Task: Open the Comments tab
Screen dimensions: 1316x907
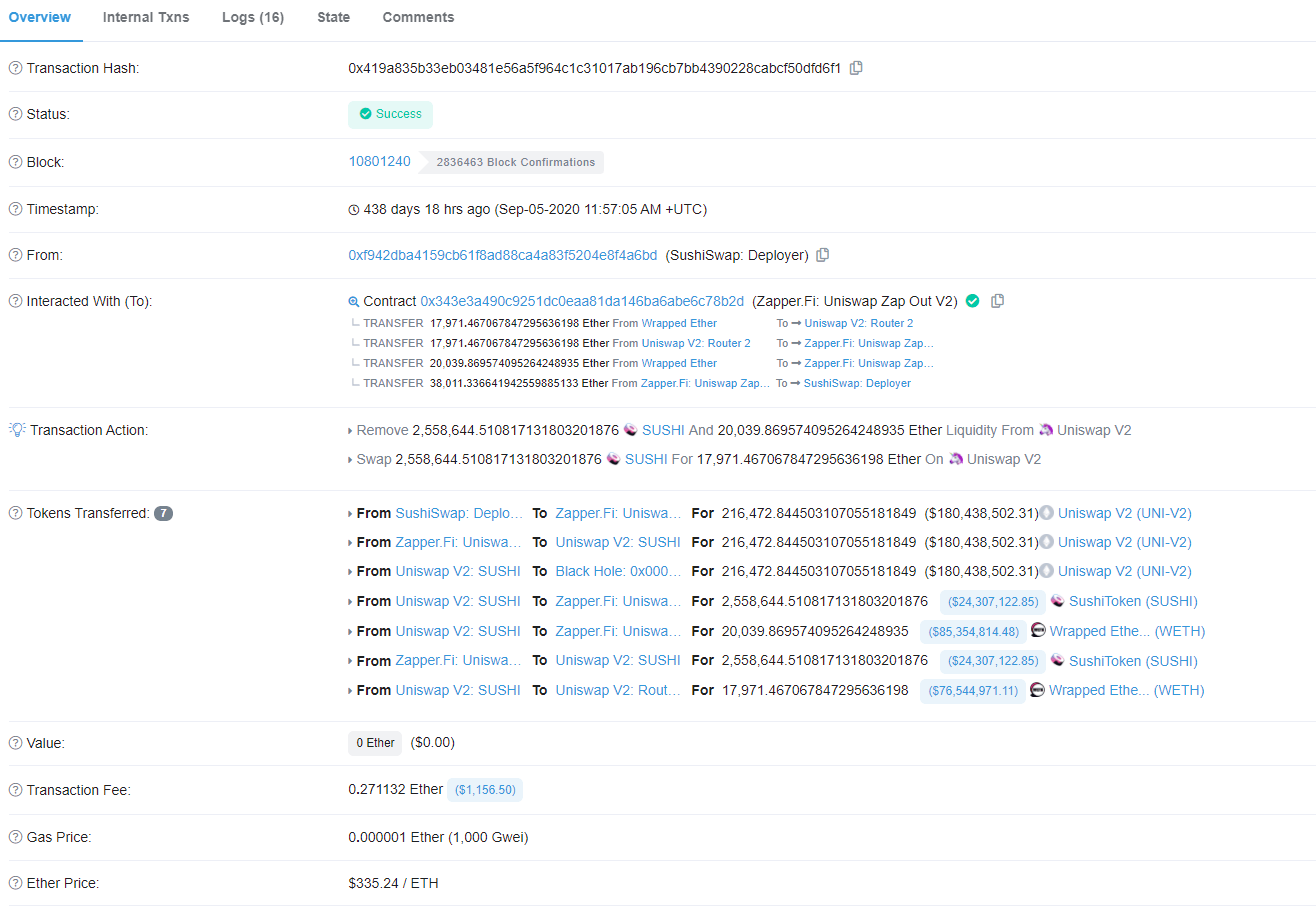Action: pyautogui.click(x=418, y=17)
